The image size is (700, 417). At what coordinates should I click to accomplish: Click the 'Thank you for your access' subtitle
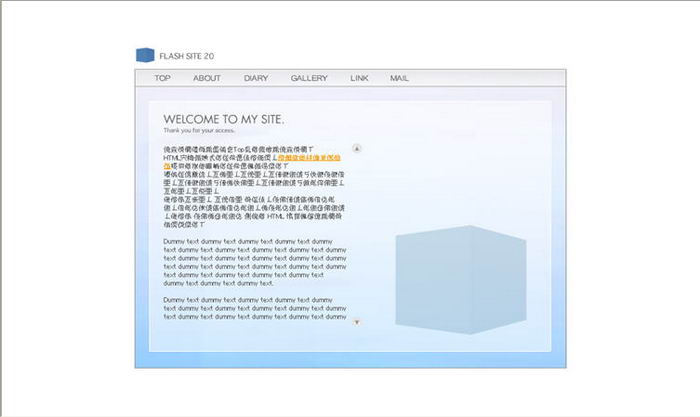tap(199, 130)
